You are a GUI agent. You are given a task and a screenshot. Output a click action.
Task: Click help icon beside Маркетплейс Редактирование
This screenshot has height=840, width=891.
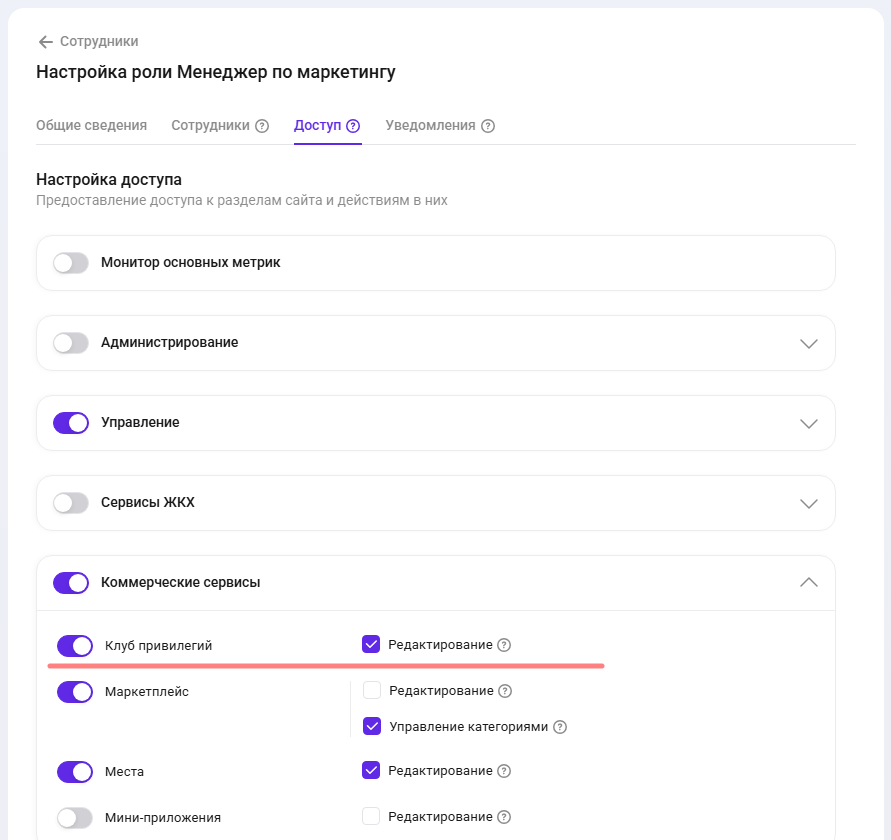pyautogui.click(x=505, y=691)
